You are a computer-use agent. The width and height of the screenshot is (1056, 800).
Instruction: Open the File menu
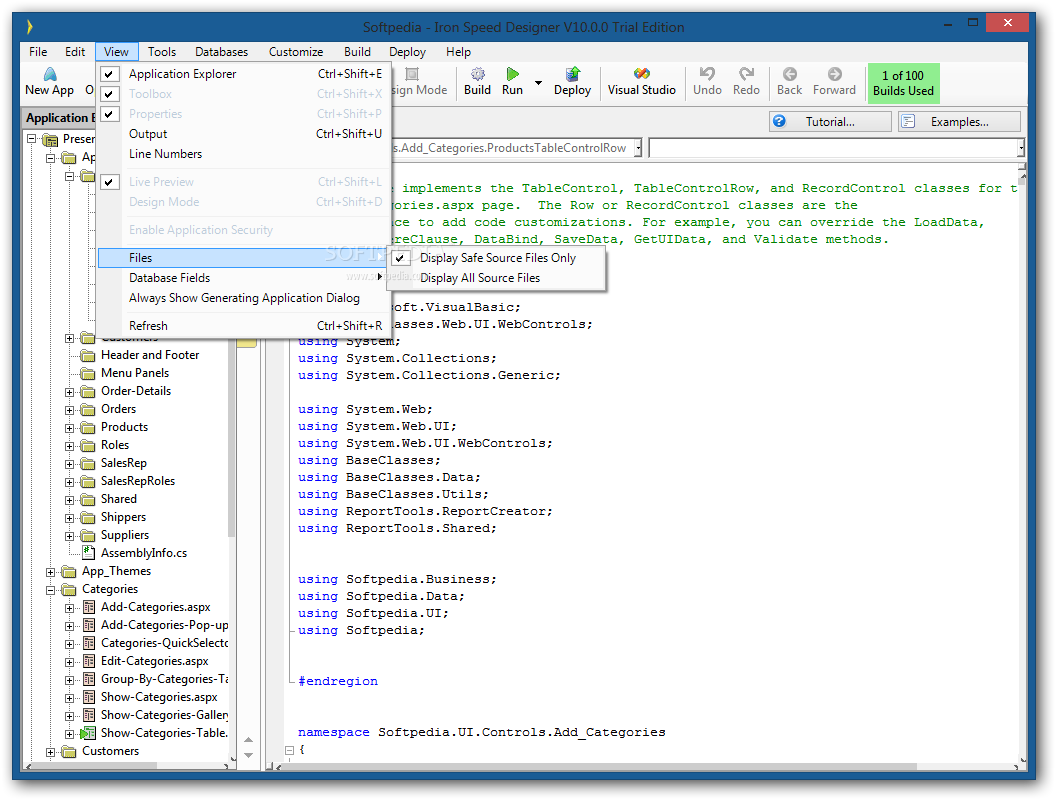pos(38,52)
